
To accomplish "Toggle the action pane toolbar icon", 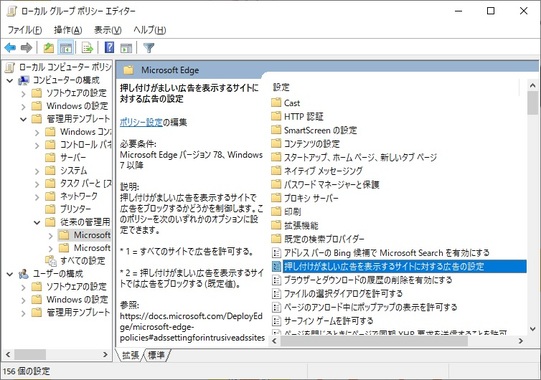I will [126, 48].
